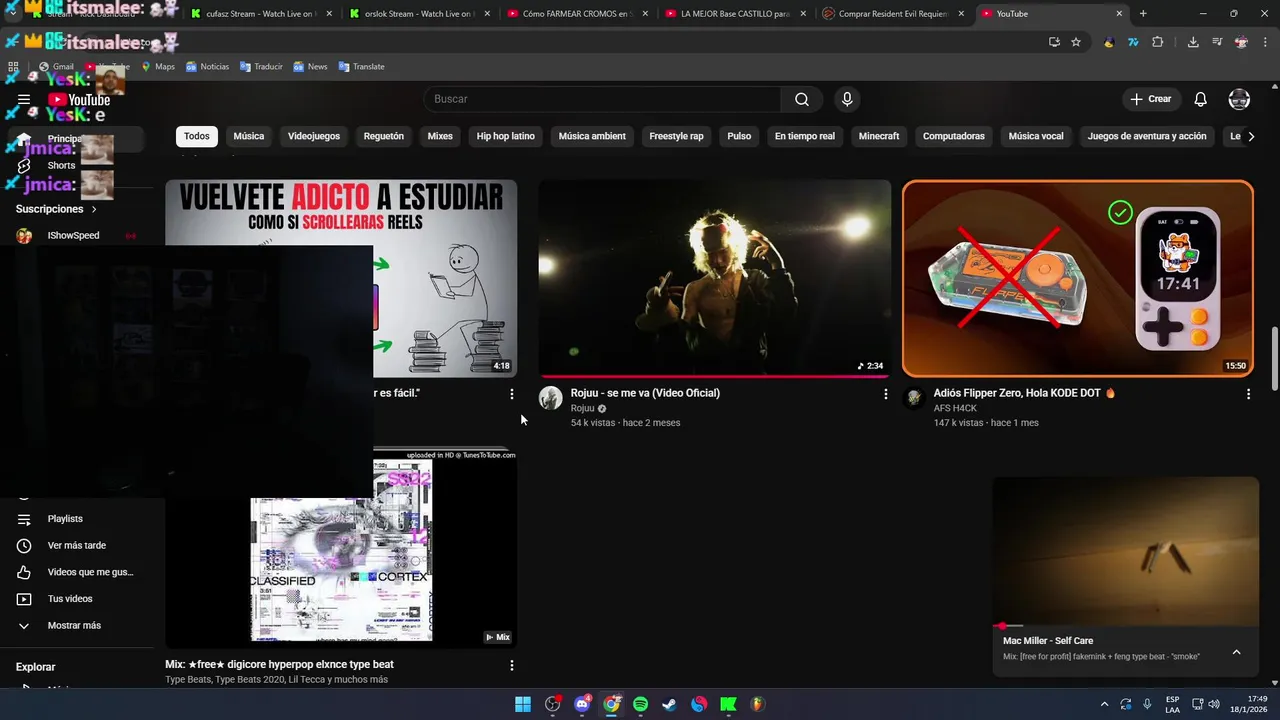Click the search magnifier button
This screenshot has width=1280, height=720.
pyautogui.click(x=802, y=99)
